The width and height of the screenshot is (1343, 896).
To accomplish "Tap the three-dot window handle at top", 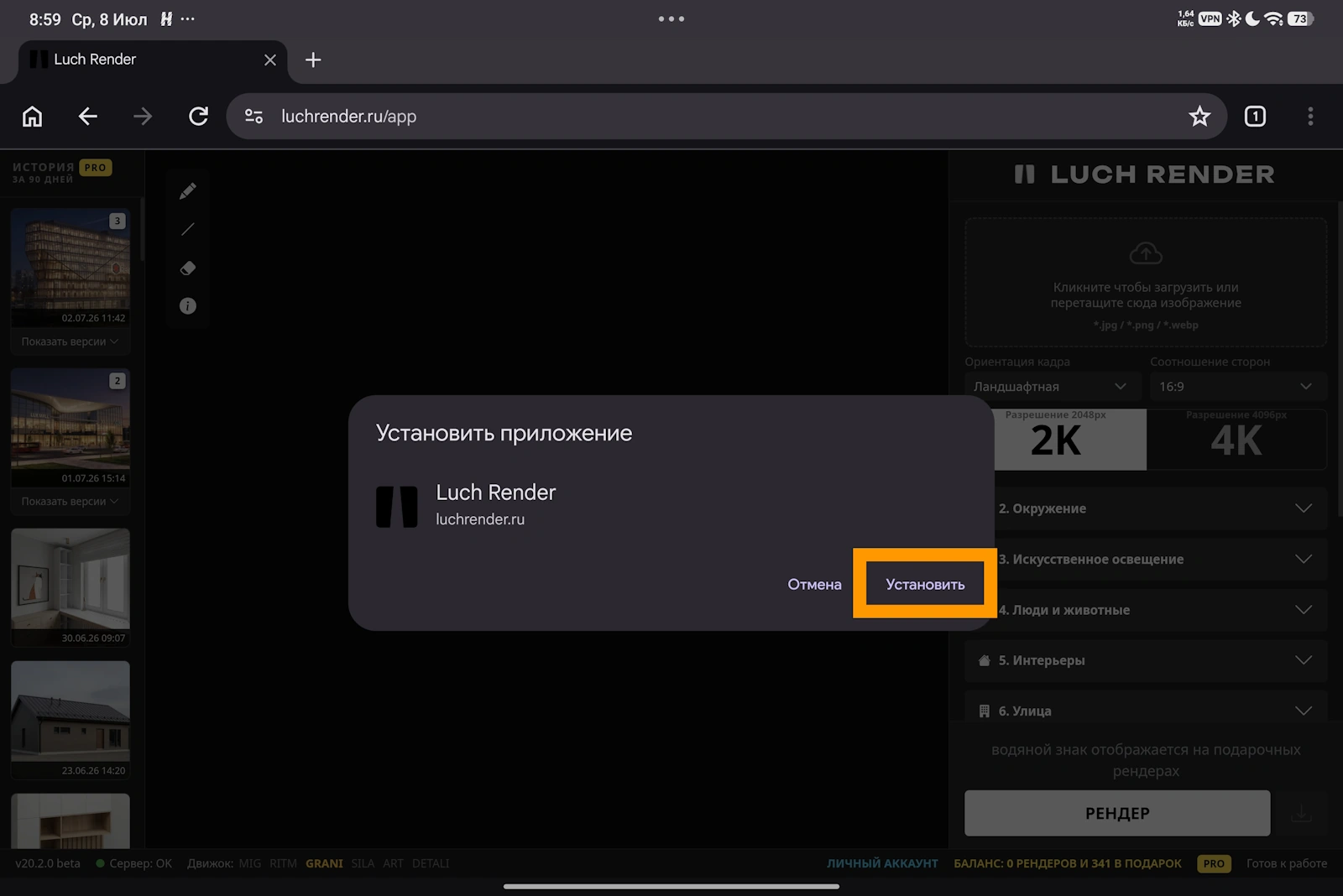I will (x=671, y=18).
